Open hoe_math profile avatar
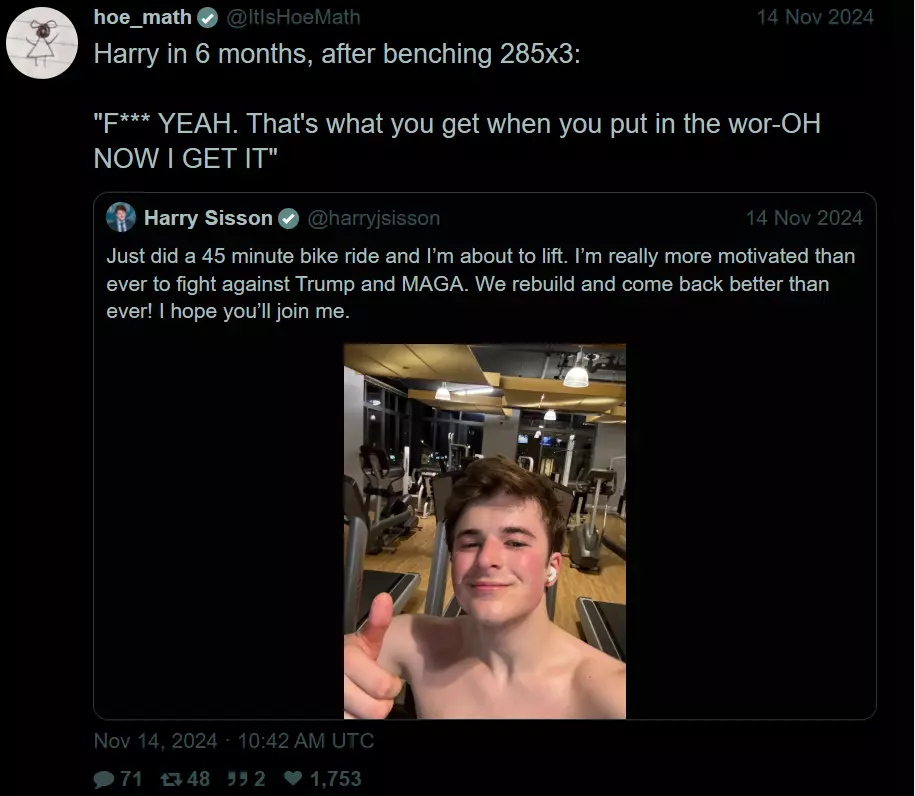Image resolution: width=915 pixels, height=796 pixels. pos(41,43)
